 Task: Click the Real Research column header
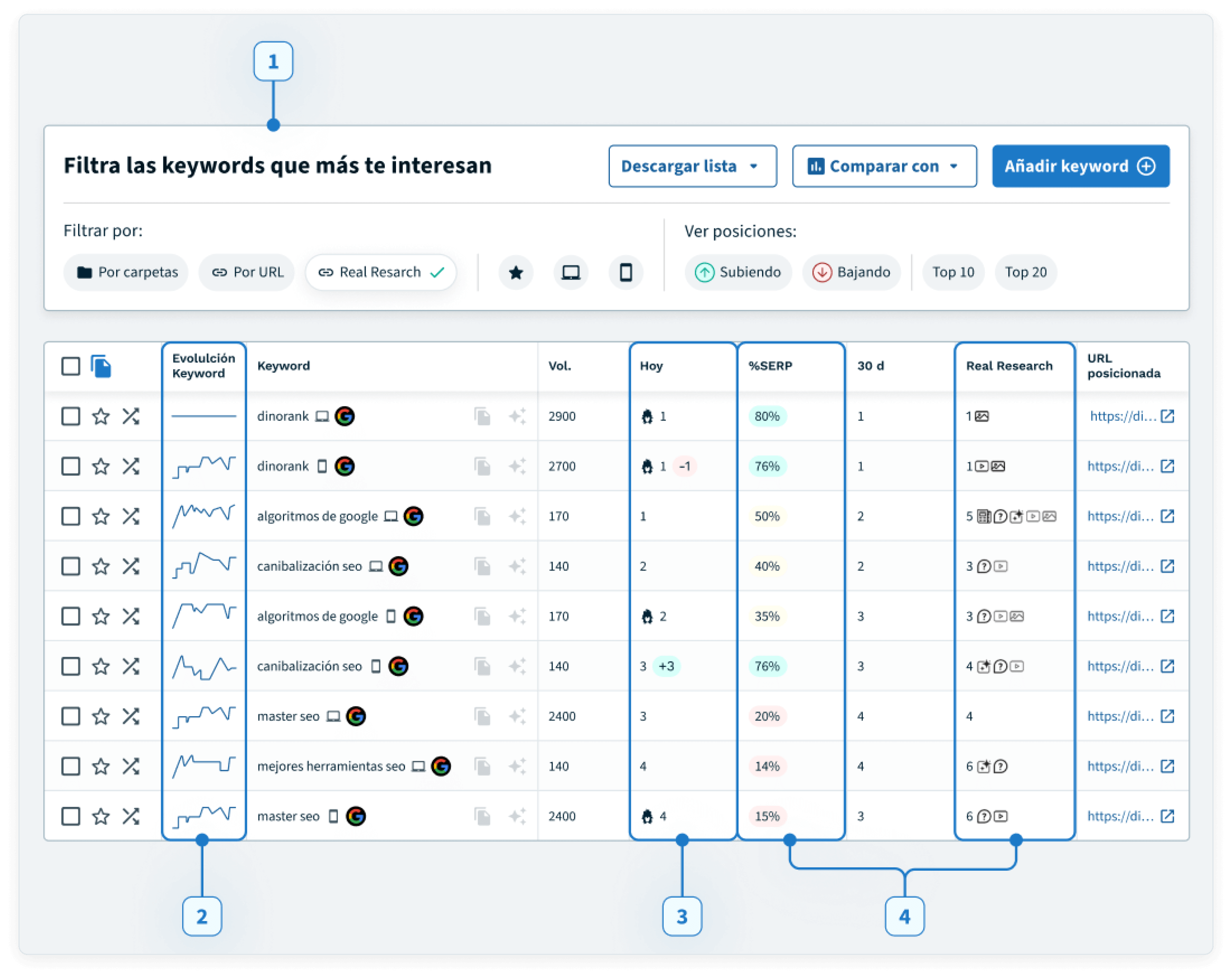[x=1009, y=366]
